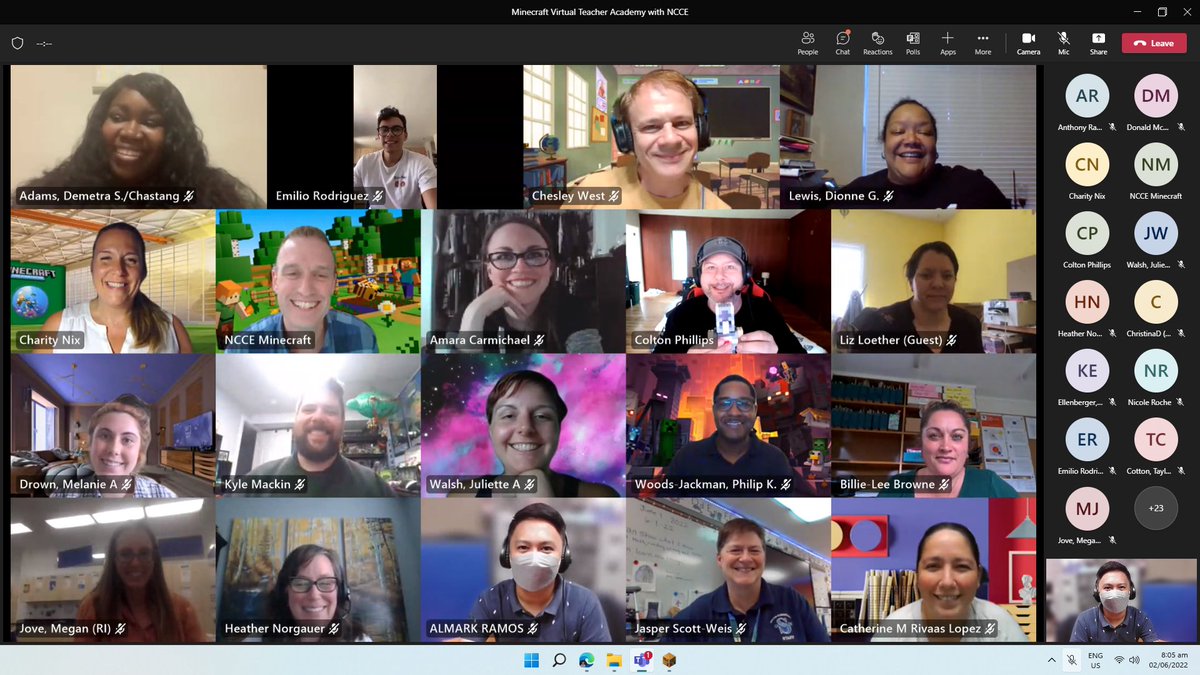Click the Share content button
The height and width of the screenshot is (675, 1200).
(1099, 43)
